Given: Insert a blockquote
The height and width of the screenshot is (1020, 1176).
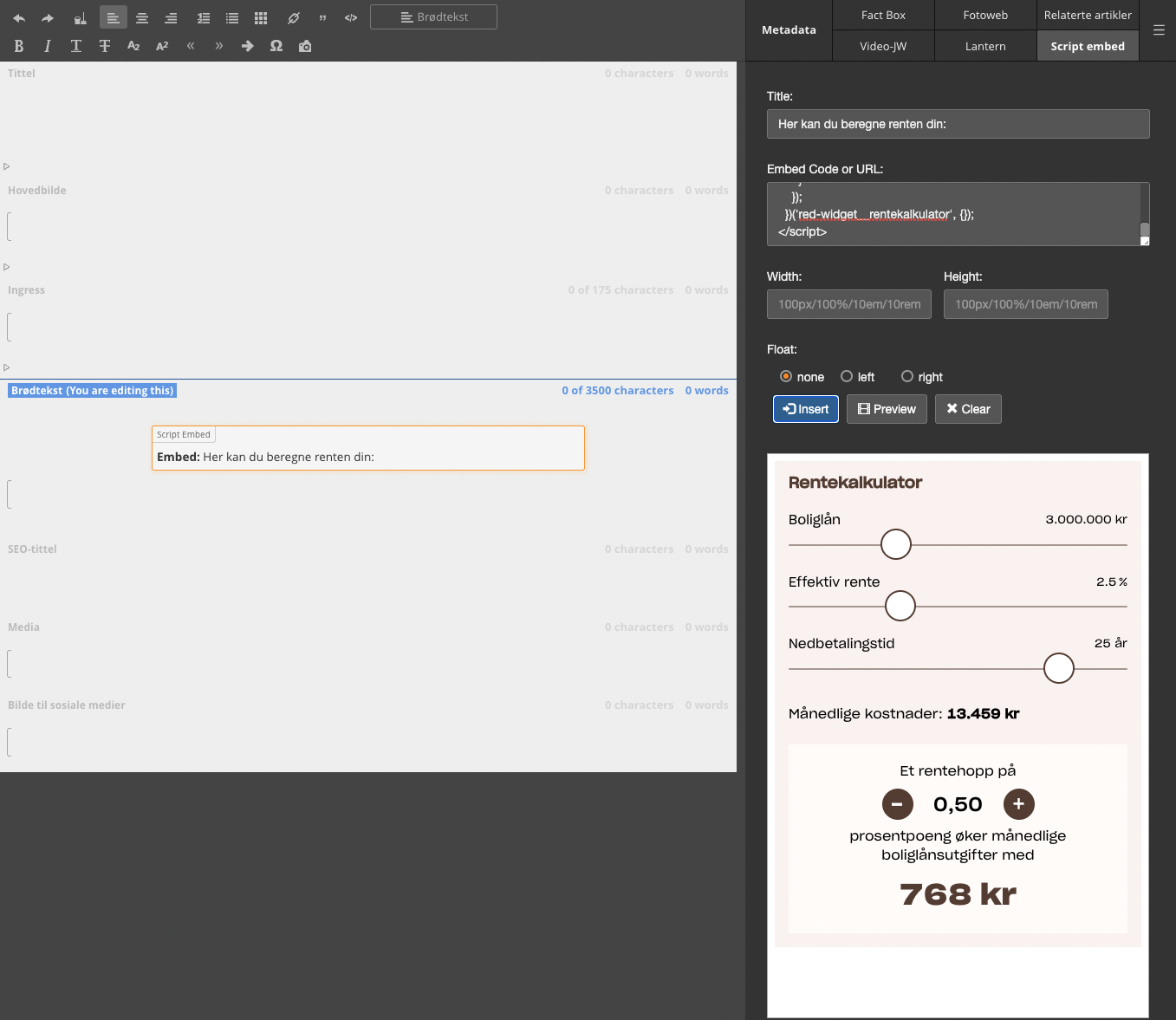Looking at the screenshot, I should tap(322, 17).
